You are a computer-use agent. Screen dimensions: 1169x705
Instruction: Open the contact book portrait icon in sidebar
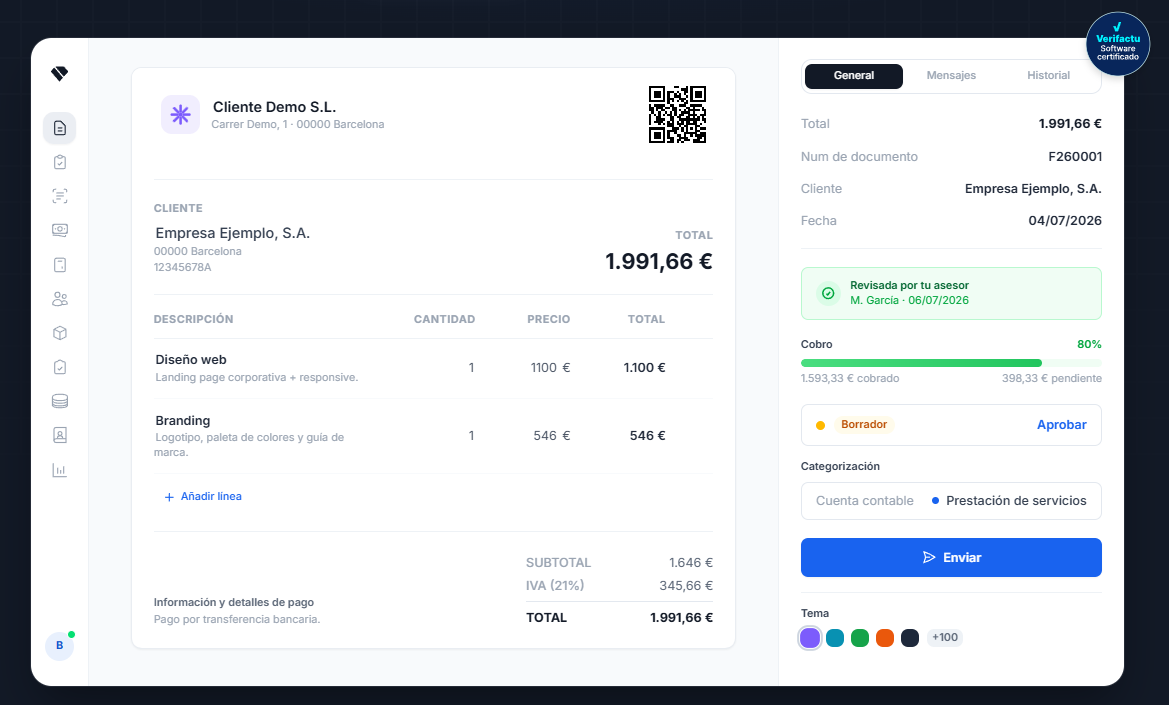(60, 435)
